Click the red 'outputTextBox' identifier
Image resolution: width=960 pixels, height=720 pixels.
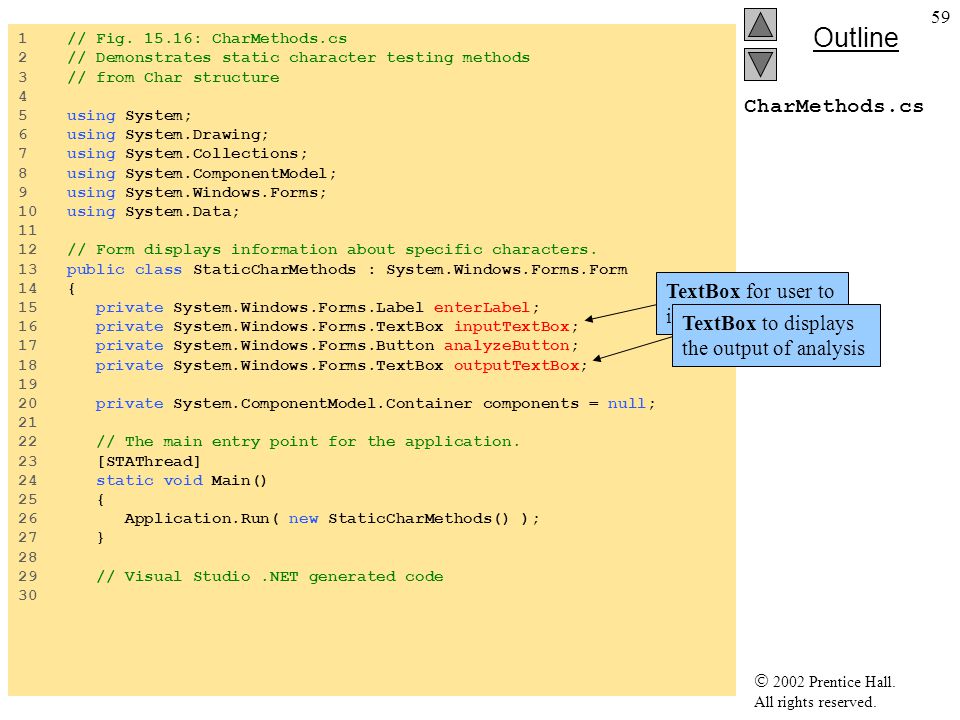516,366
